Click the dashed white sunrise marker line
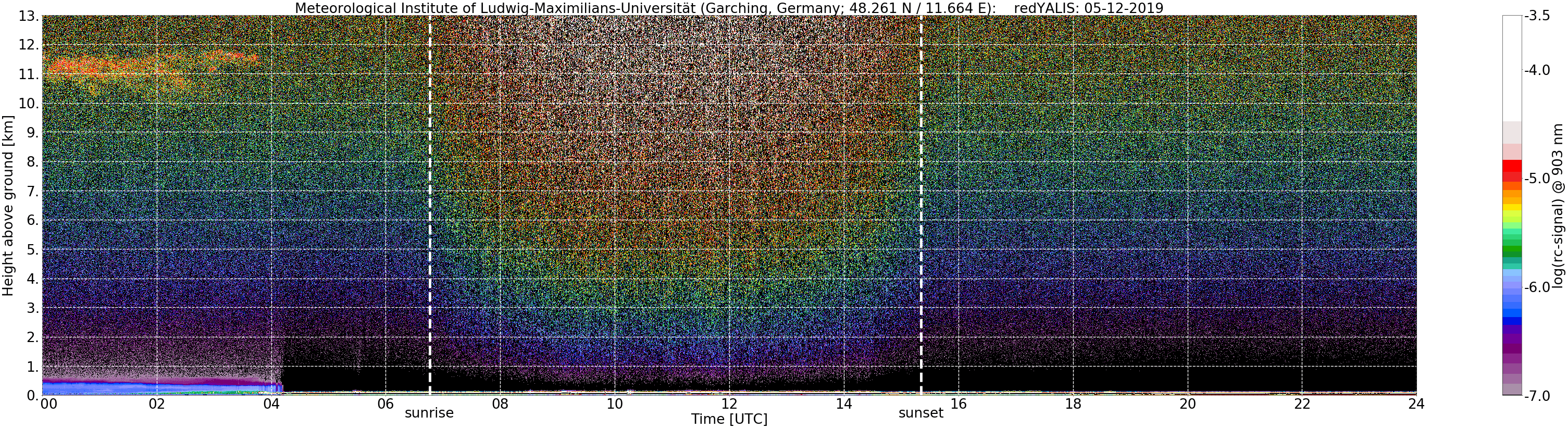This screenshot has width=1568, height=429. click(x=430, y=205)
